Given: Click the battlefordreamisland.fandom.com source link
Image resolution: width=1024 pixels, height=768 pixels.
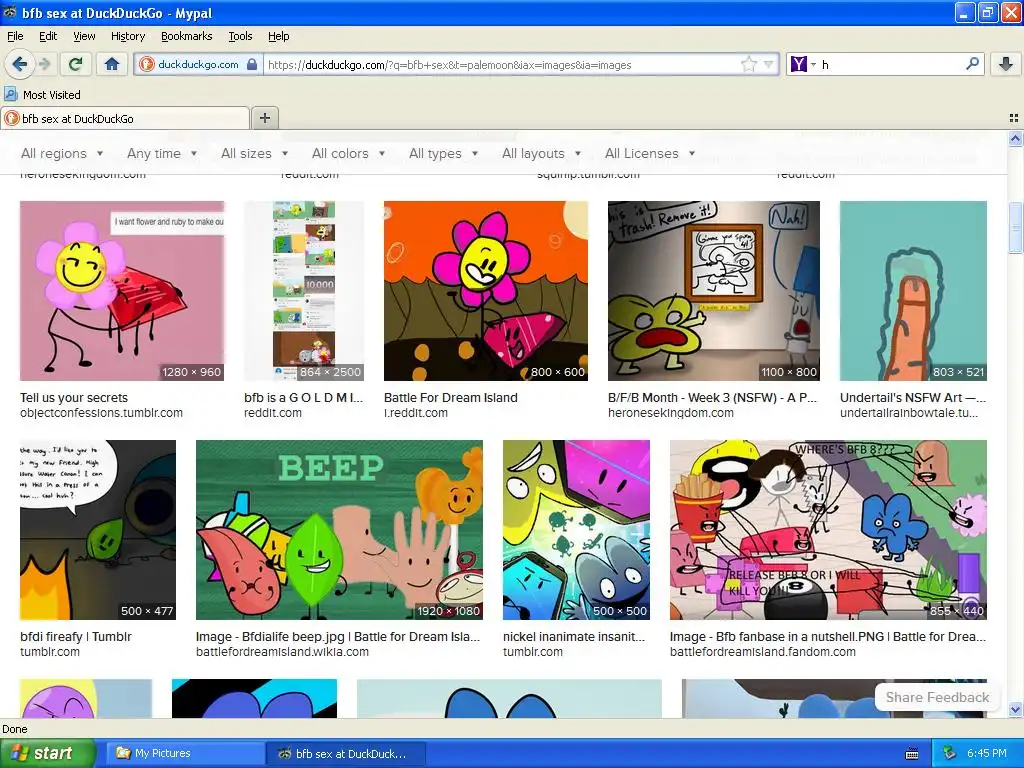Looking at the screenshot, I should [x=763, y=652].
